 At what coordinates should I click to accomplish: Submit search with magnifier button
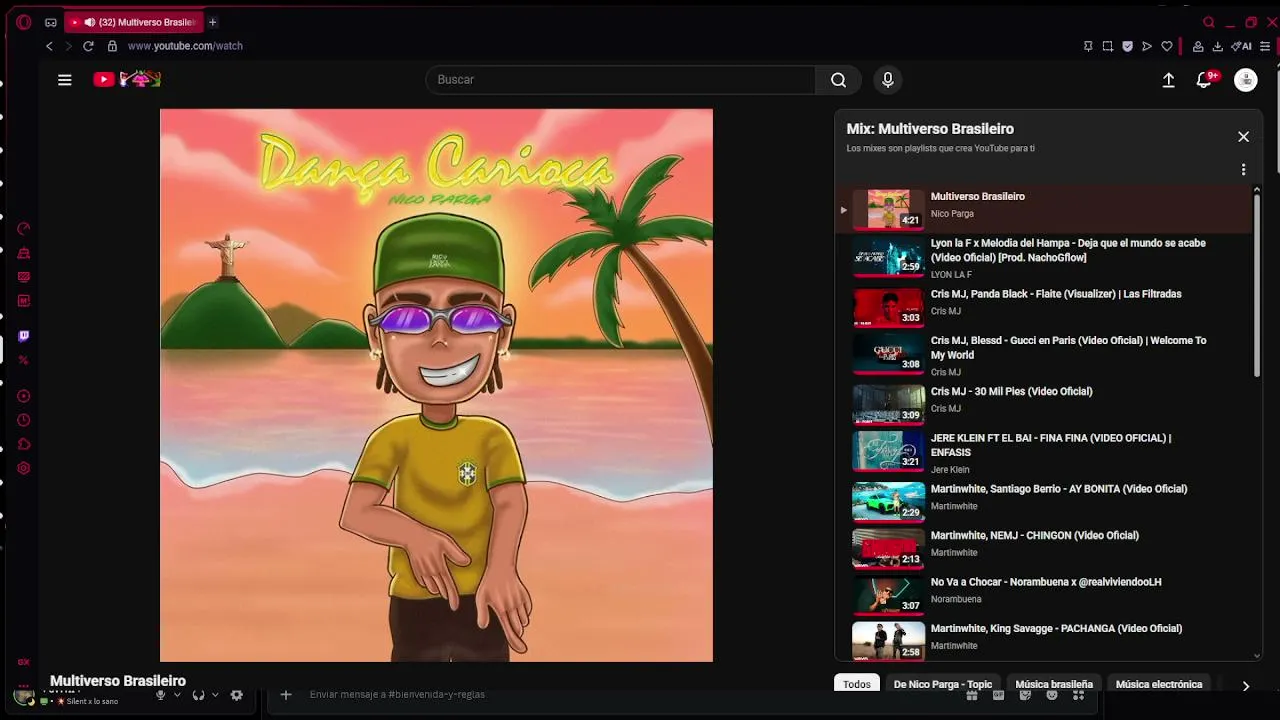838,80
